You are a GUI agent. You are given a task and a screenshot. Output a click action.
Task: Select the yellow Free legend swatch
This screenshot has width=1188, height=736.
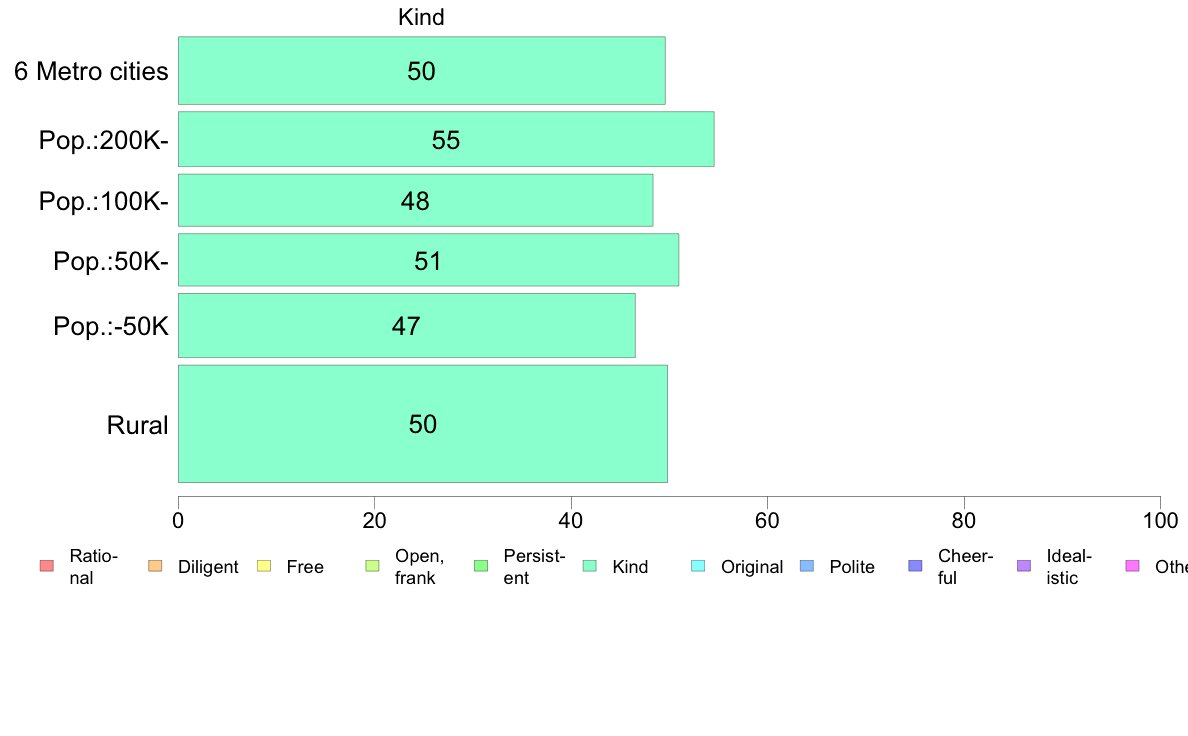(x=264, y=566)
